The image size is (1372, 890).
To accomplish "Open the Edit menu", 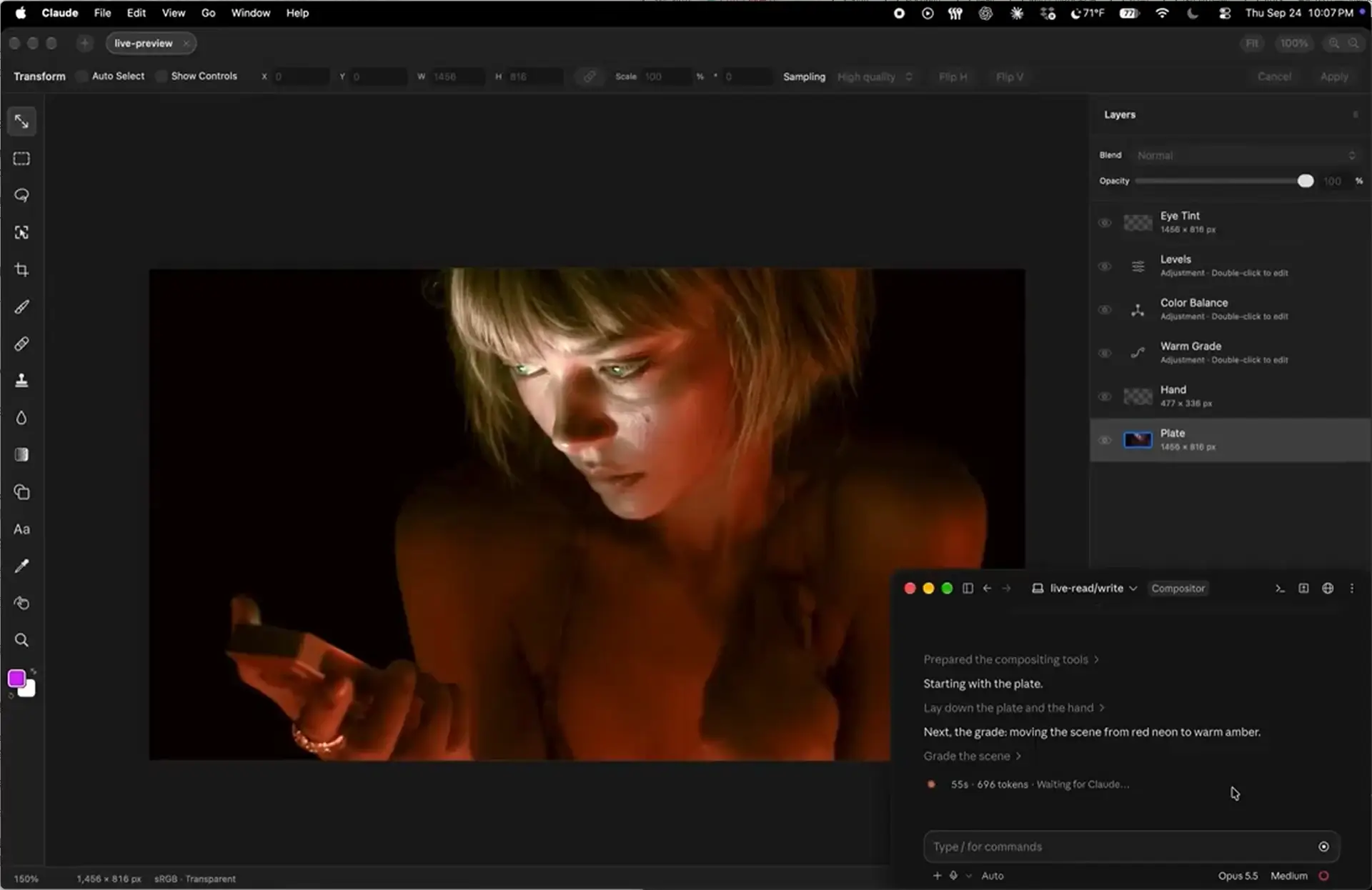I will coord(136,13).
